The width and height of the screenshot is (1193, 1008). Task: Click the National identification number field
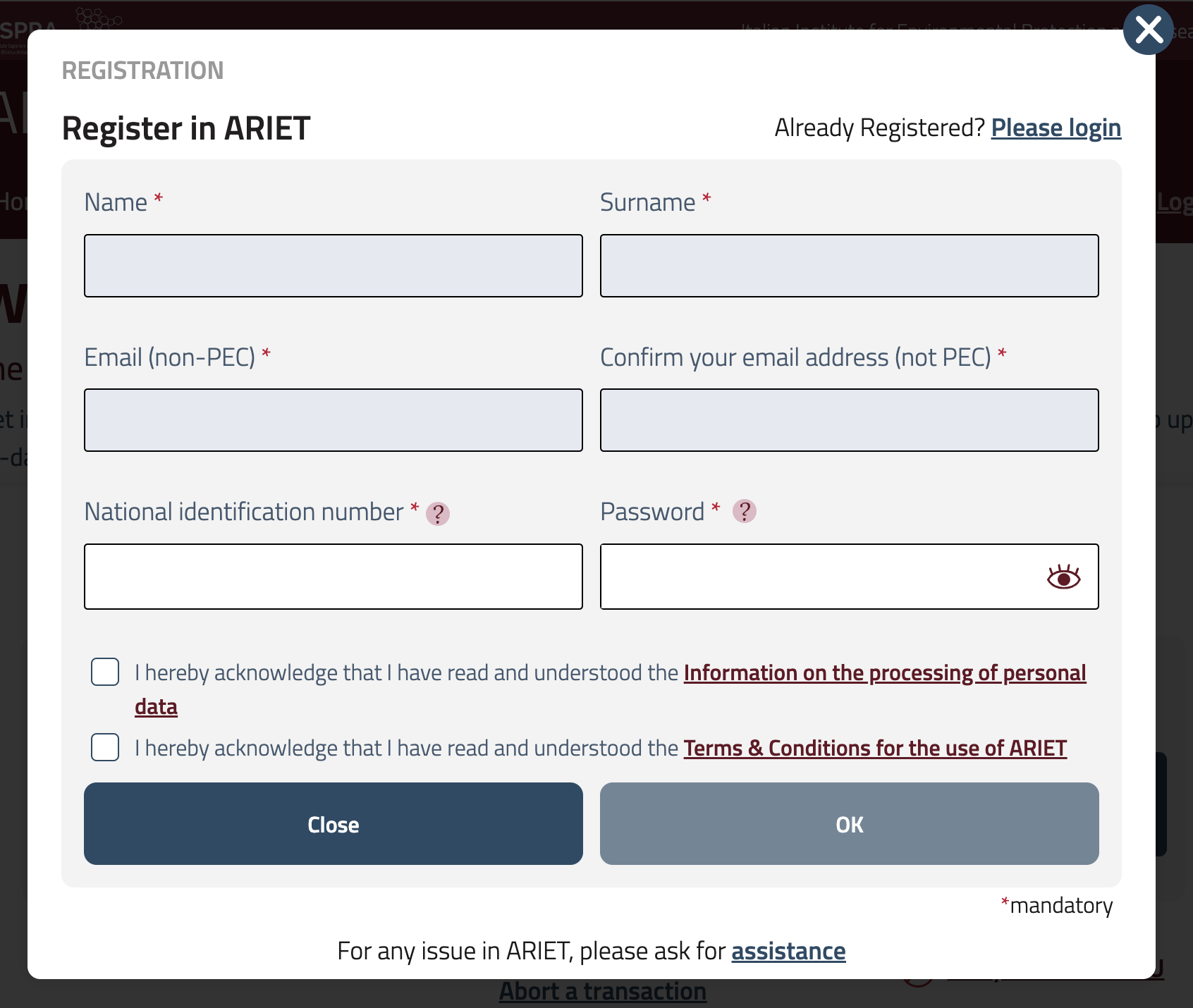(x=333, y=576)
